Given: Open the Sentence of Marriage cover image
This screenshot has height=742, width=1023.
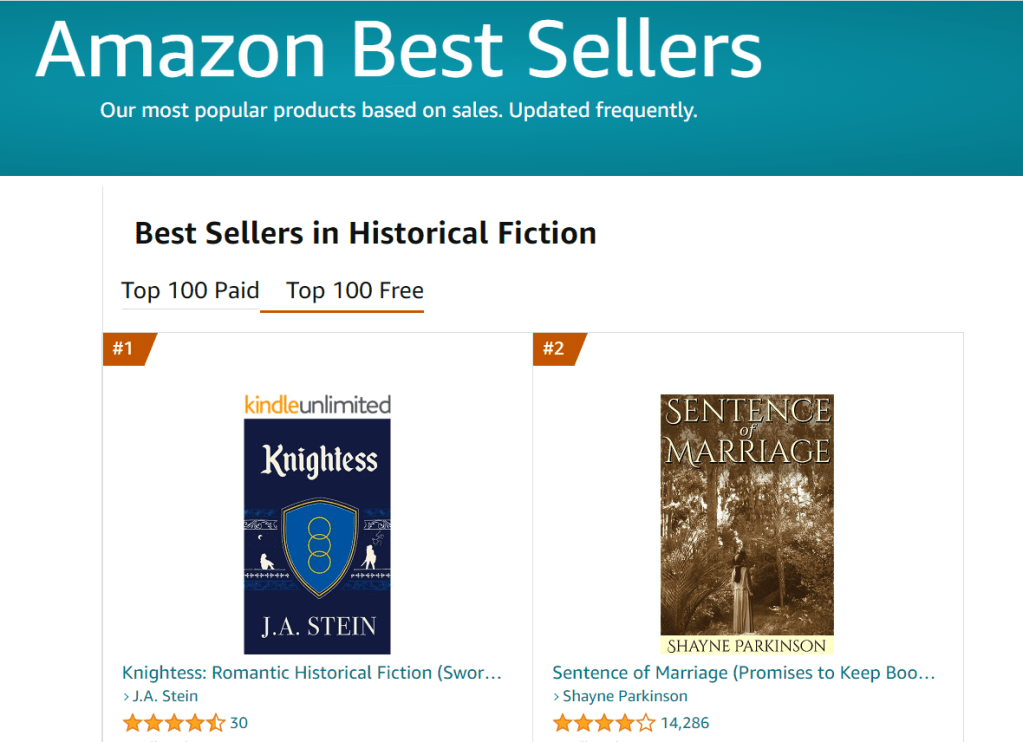Looking at the screenshot, I should [x=746, y=524].
